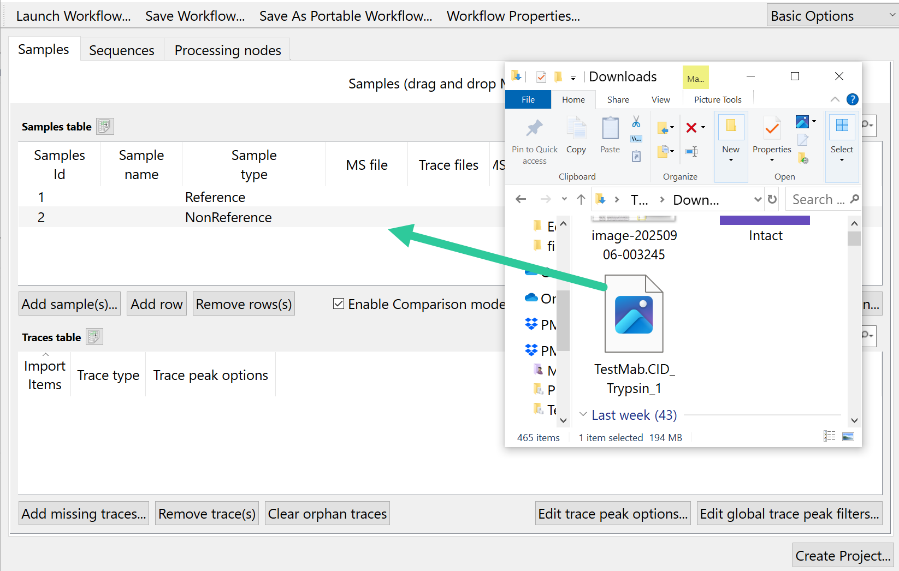Toggle the Enable Comparison mode checkbox
899x571 pixels.
(x=338, y=304)
